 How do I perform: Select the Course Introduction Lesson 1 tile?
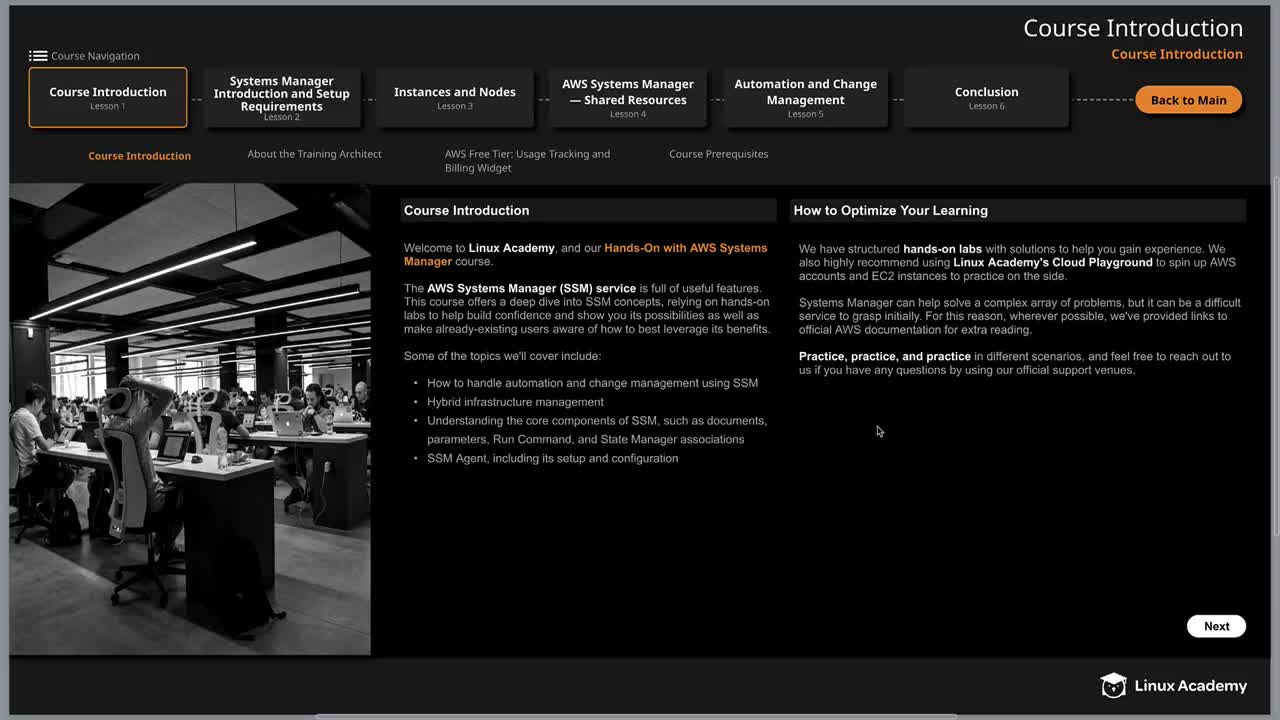point(108,97)
